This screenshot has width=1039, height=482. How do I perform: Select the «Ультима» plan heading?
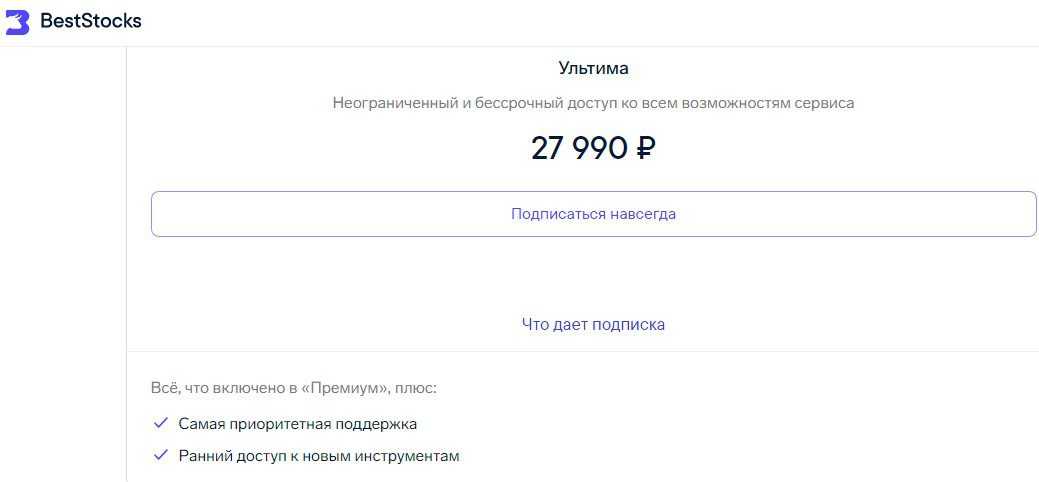593,68
